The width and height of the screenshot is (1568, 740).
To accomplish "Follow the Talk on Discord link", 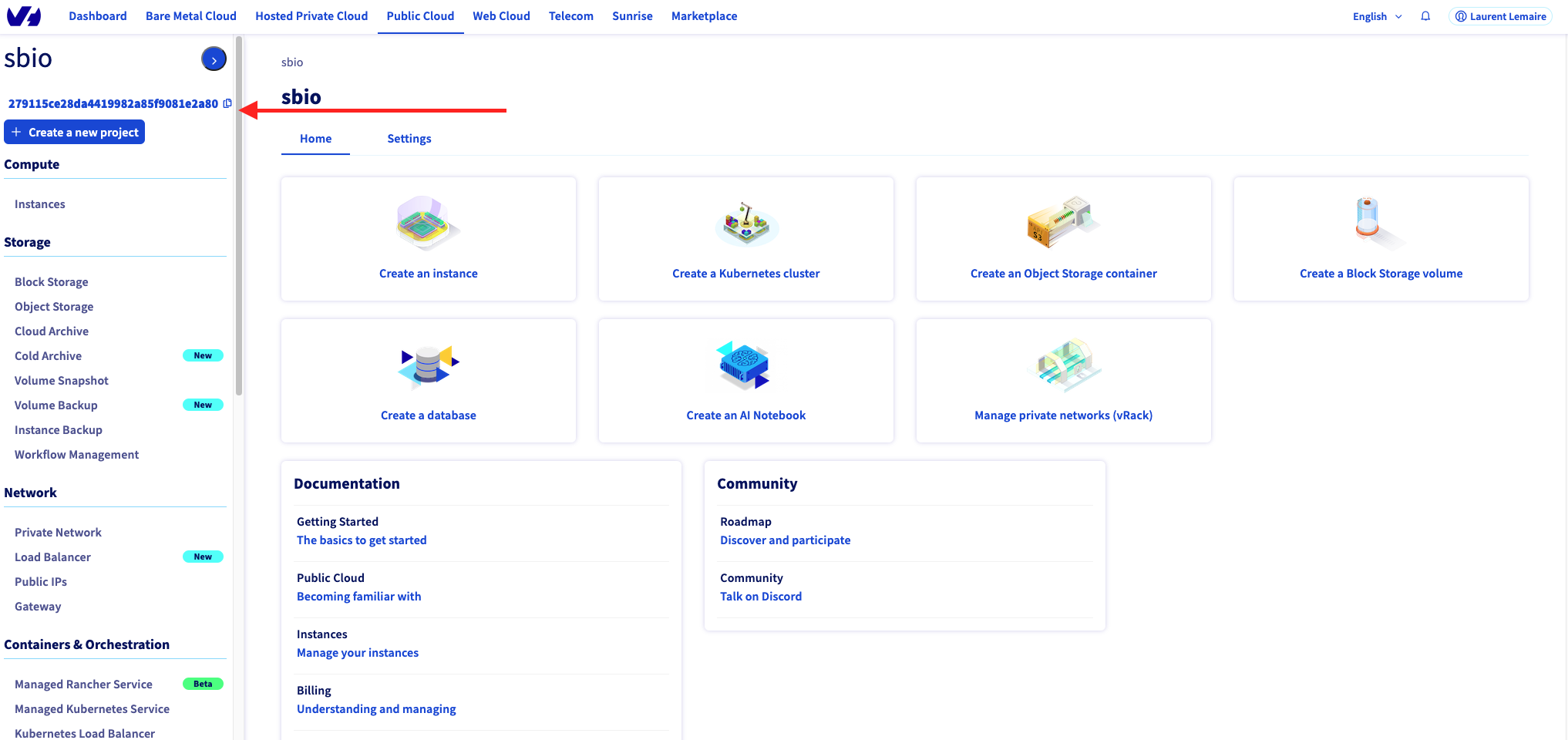I will 761,596.
